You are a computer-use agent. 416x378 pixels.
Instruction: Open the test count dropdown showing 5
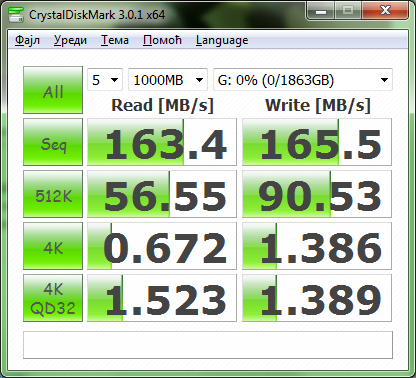[105, 80]
